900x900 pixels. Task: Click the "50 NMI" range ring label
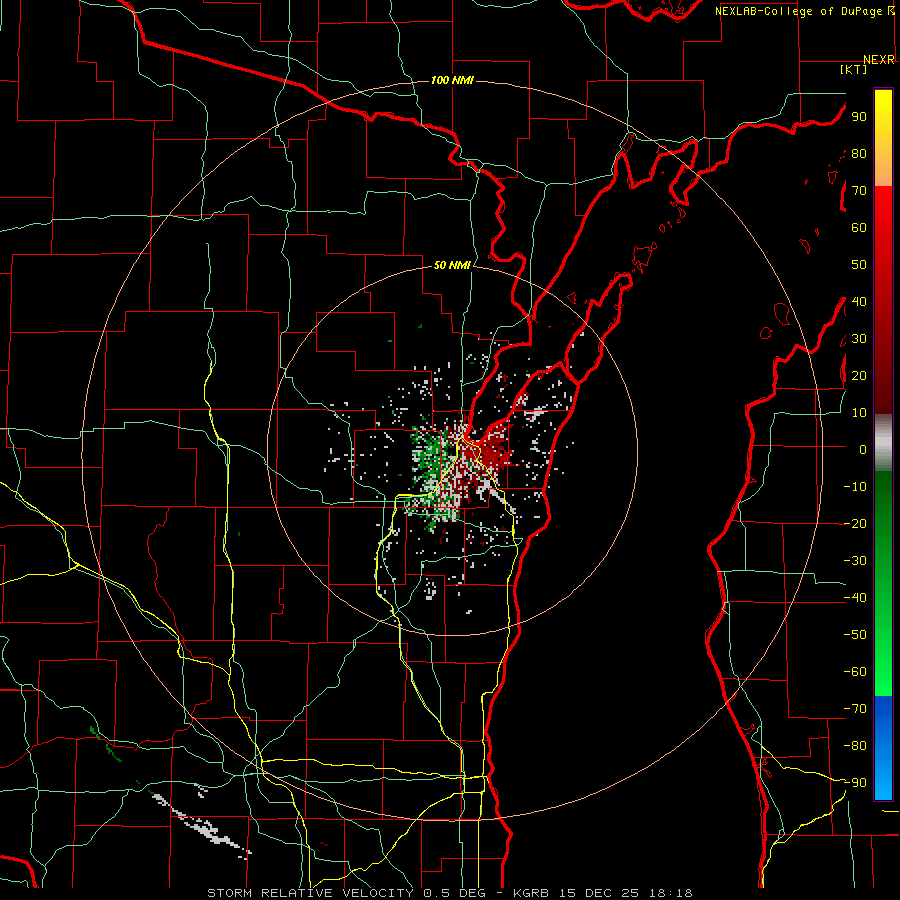click(x=452, y=265)
